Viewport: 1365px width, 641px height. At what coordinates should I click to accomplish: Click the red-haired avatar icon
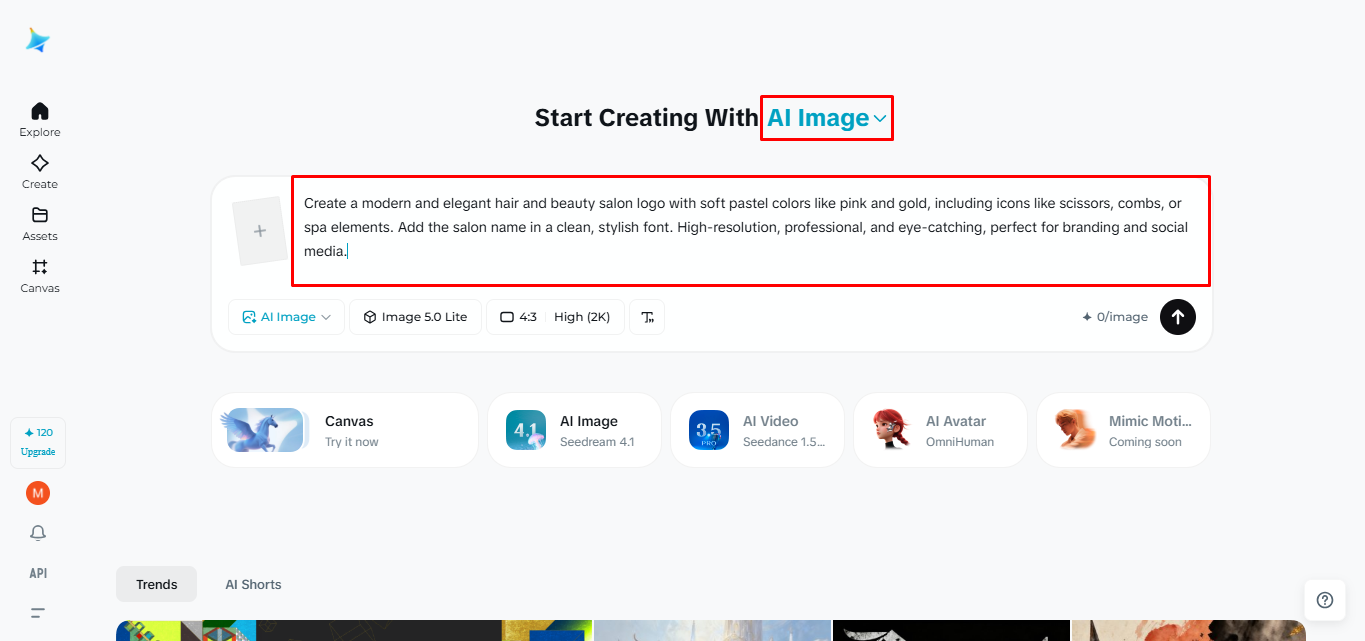point(892,430)
